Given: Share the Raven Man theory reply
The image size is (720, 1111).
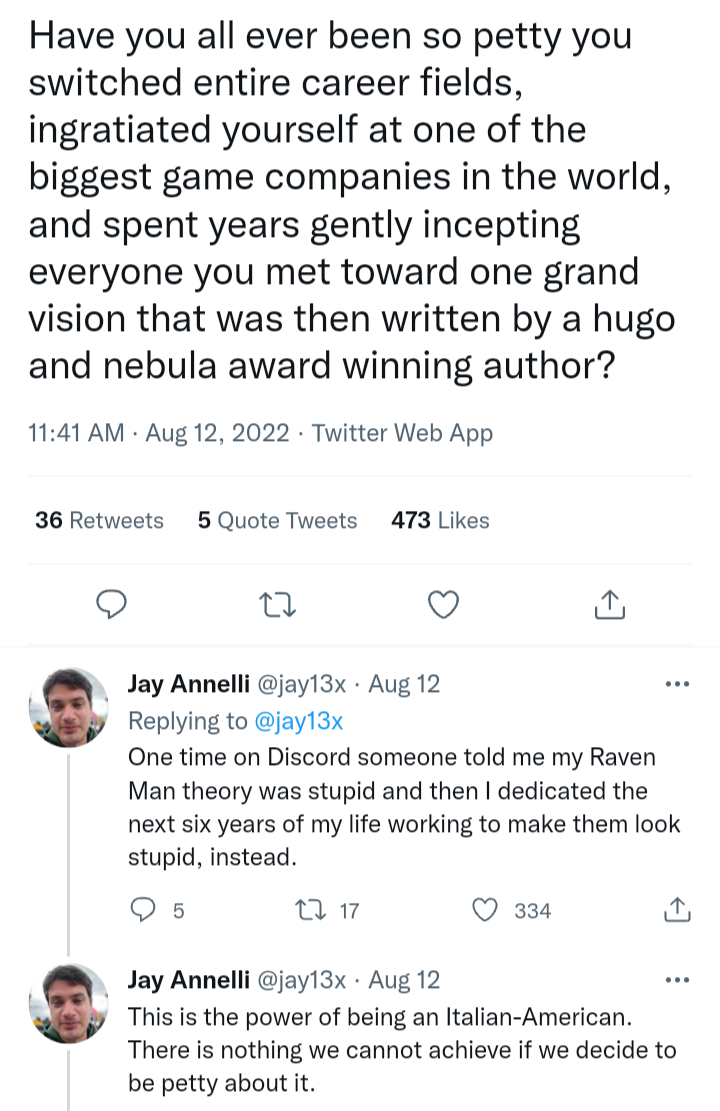Looking at the screenshot, I should pos(676,910).
